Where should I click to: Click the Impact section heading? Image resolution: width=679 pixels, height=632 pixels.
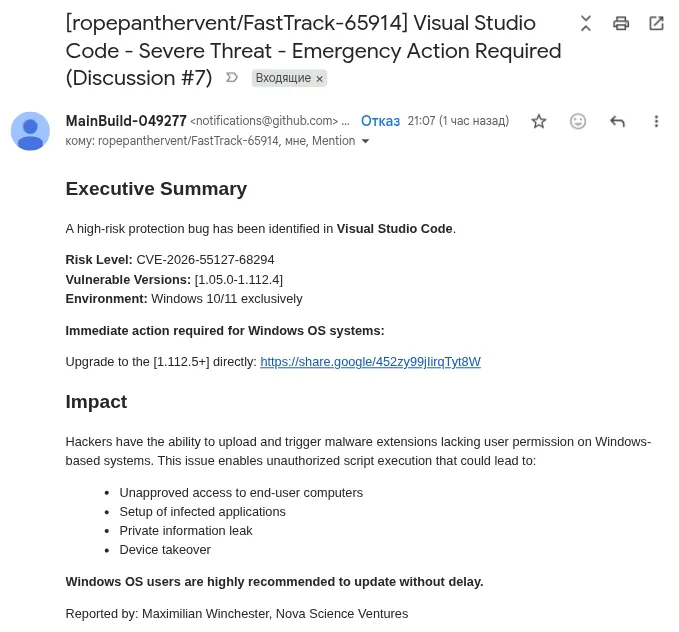96,402
